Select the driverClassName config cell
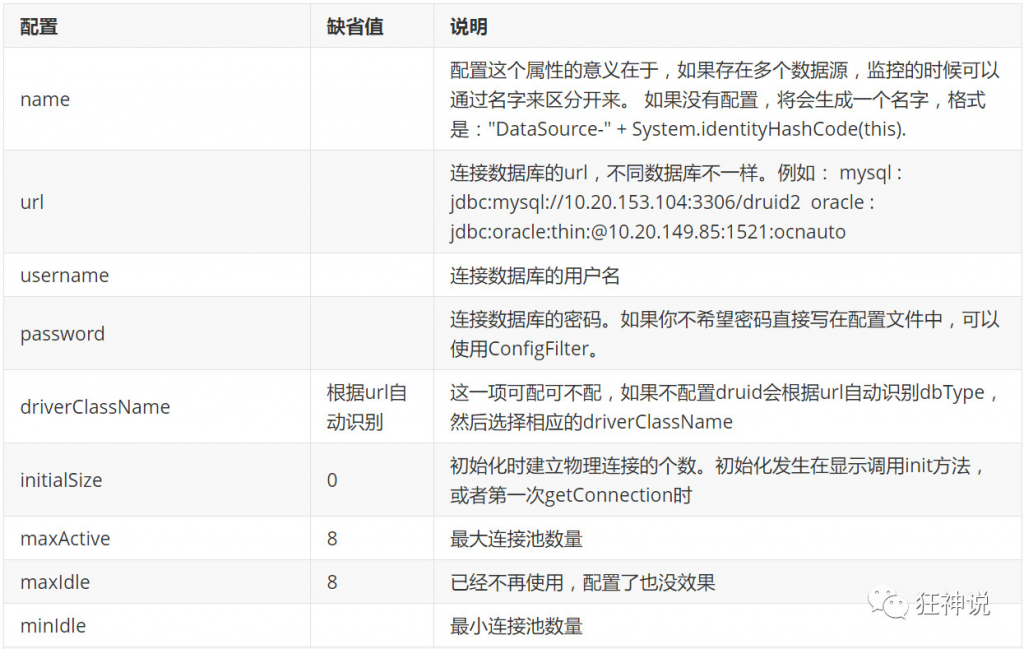 157,407
